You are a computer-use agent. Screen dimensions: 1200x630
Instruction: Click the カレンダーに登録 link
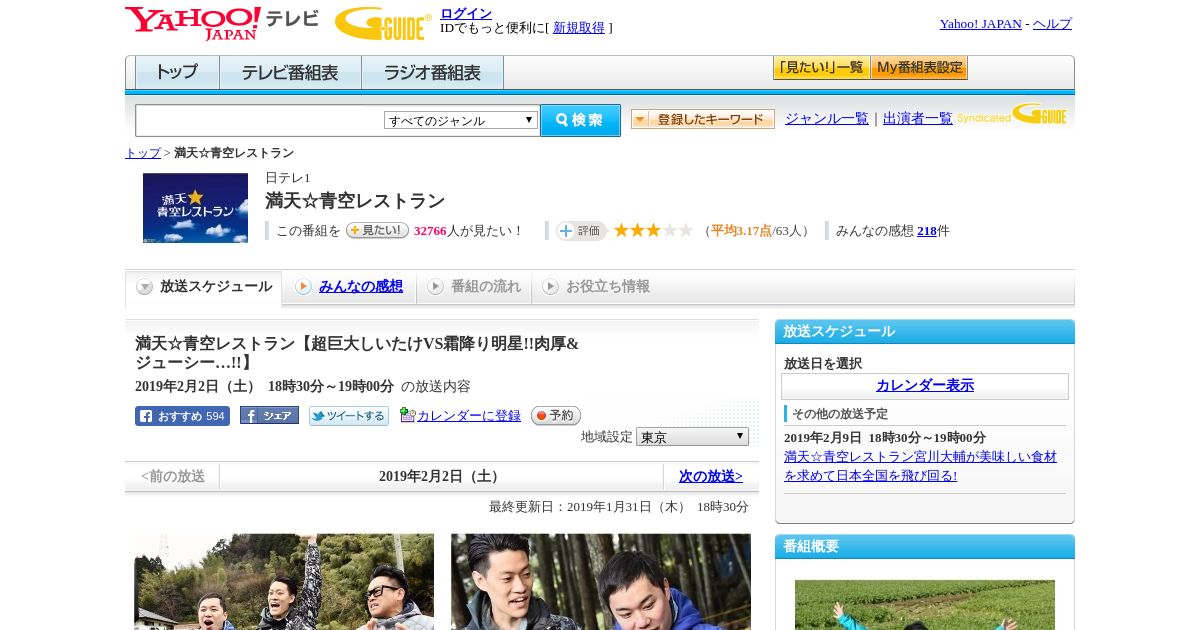tap(469, 416)
